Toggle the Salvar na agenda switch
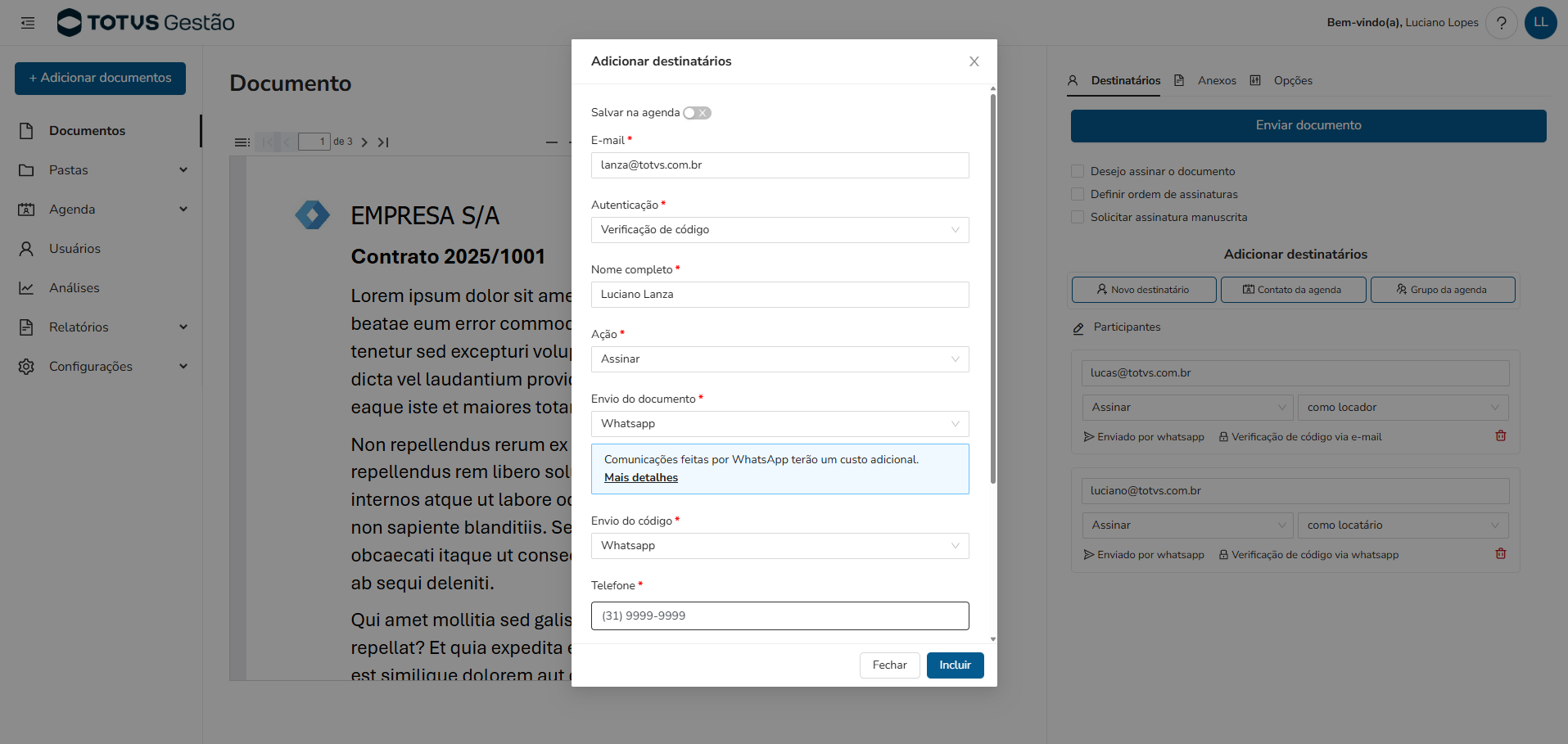1568x744 pixels. [x=697, y=113]
